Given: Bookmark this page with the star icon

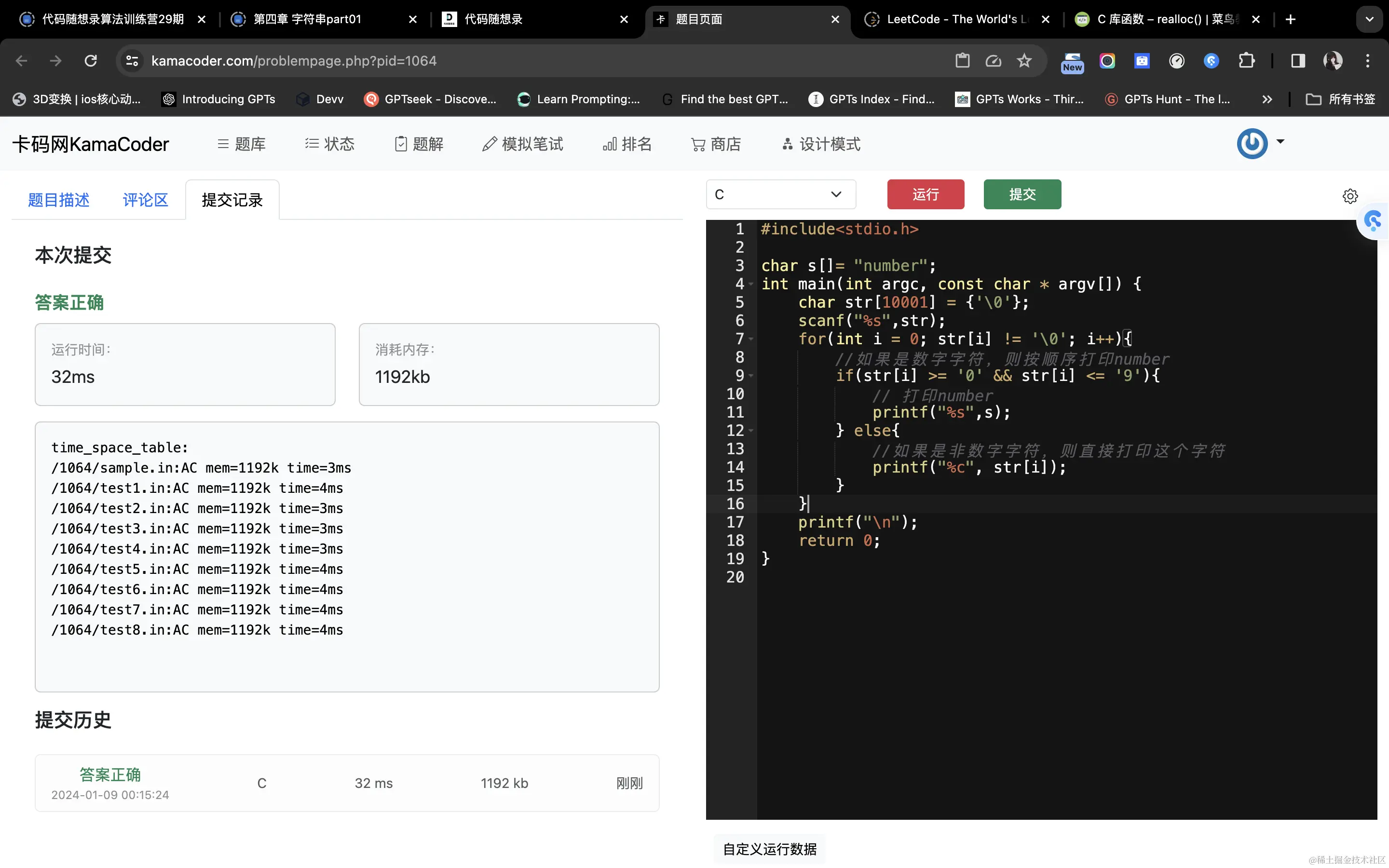Looking at the screenshot, I should (1024, 61).
